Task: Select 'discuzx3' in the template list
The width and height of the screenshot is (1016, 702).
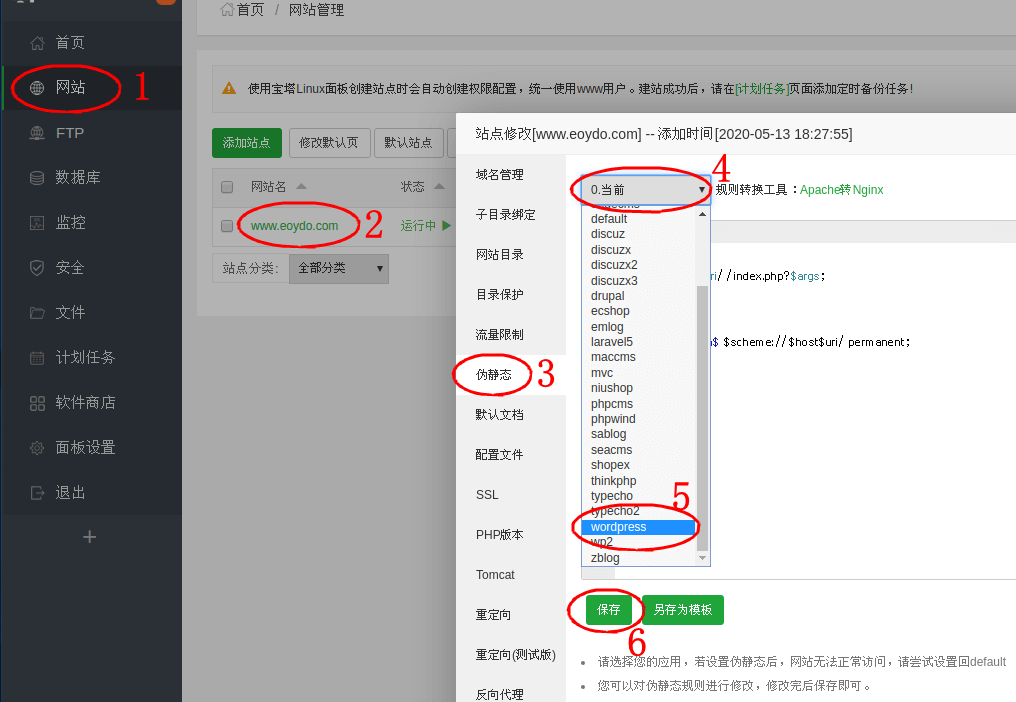Action: pos(639,281)
